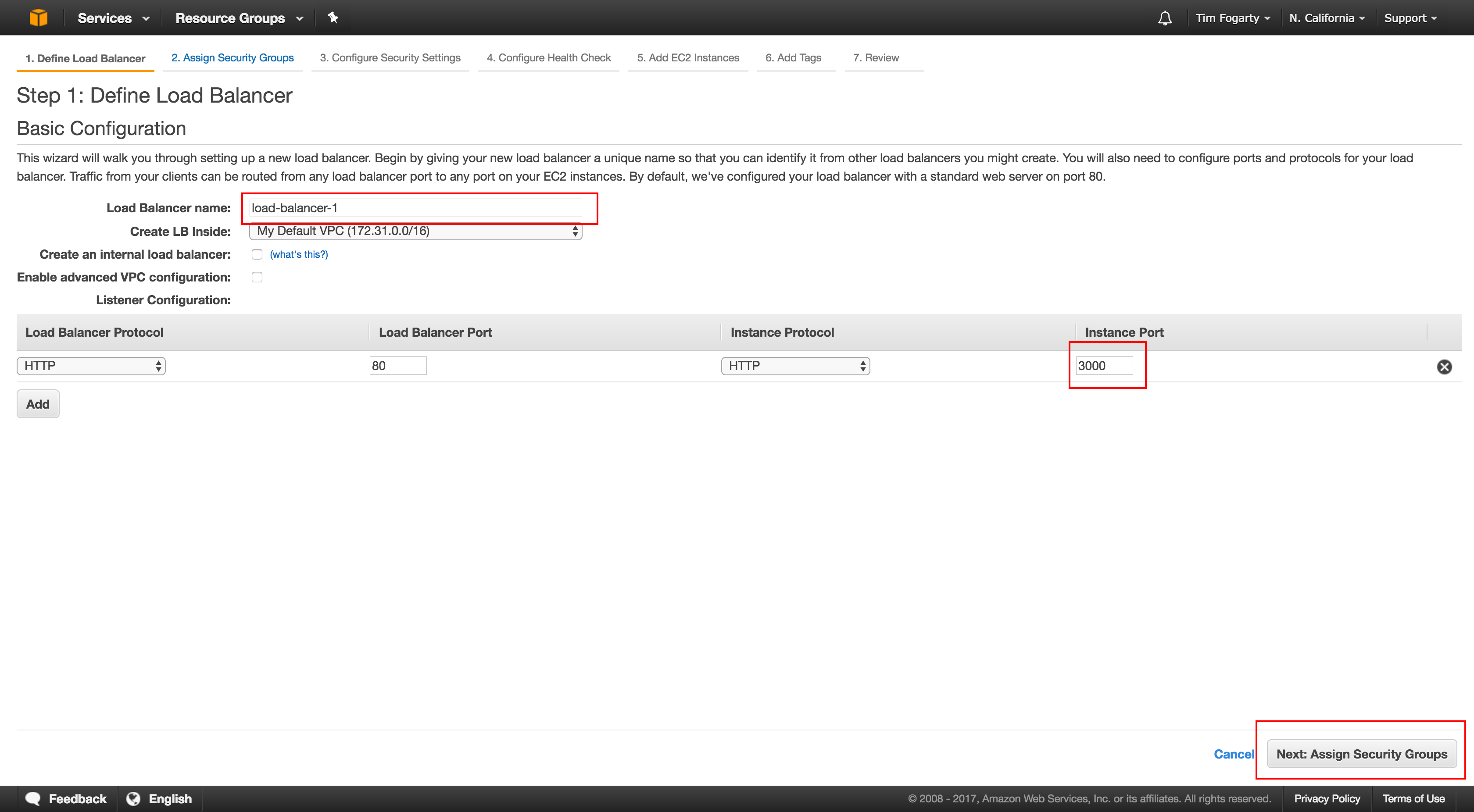This screenshot has width=1474, height=812.
Task: Click the AWS home logo
Action: [38, 17]
